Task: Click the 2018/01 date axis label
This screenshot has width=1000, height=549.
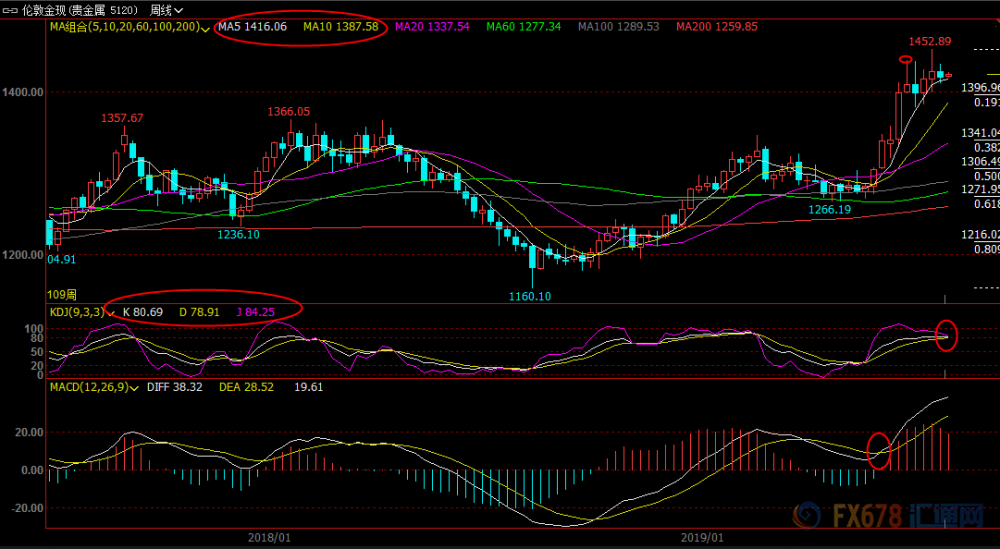Action: pyautogui.click(x=269, y=538)
